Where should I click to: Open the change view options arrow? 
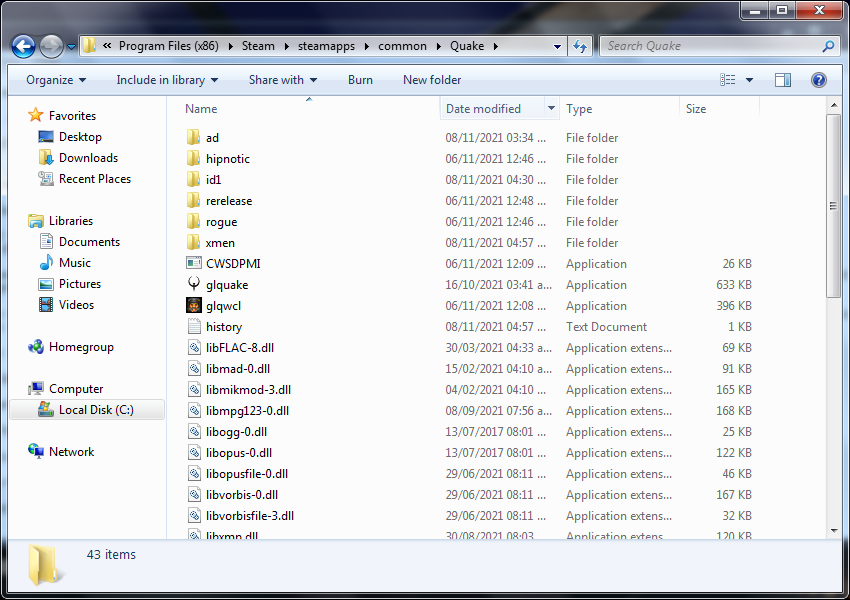(x=749, y=80)
